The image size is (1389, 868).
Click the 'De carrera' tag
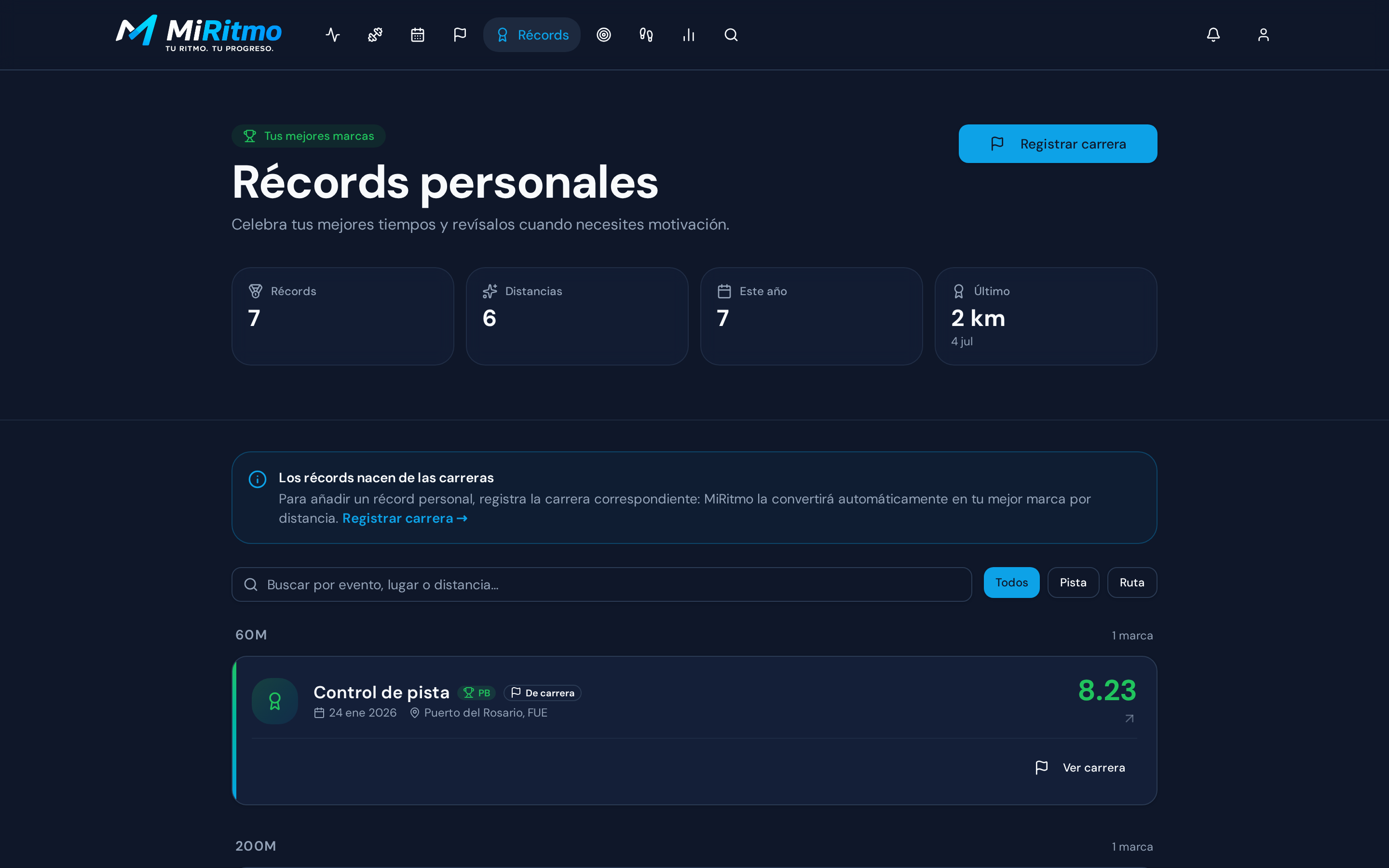[543, 693]
